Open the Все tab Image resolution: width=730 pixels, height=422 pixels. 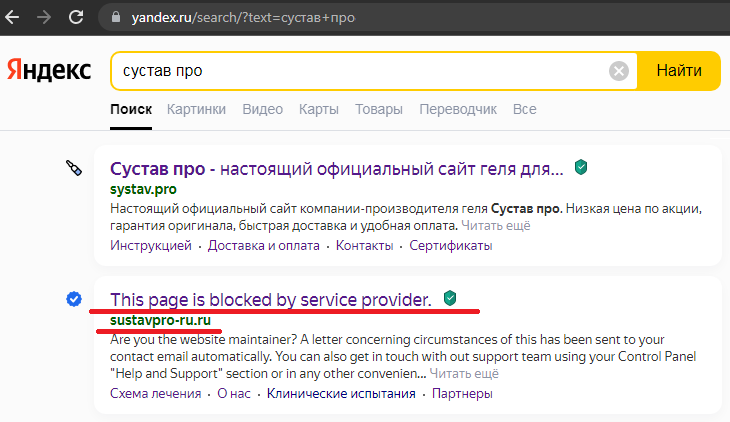(525, 109)
